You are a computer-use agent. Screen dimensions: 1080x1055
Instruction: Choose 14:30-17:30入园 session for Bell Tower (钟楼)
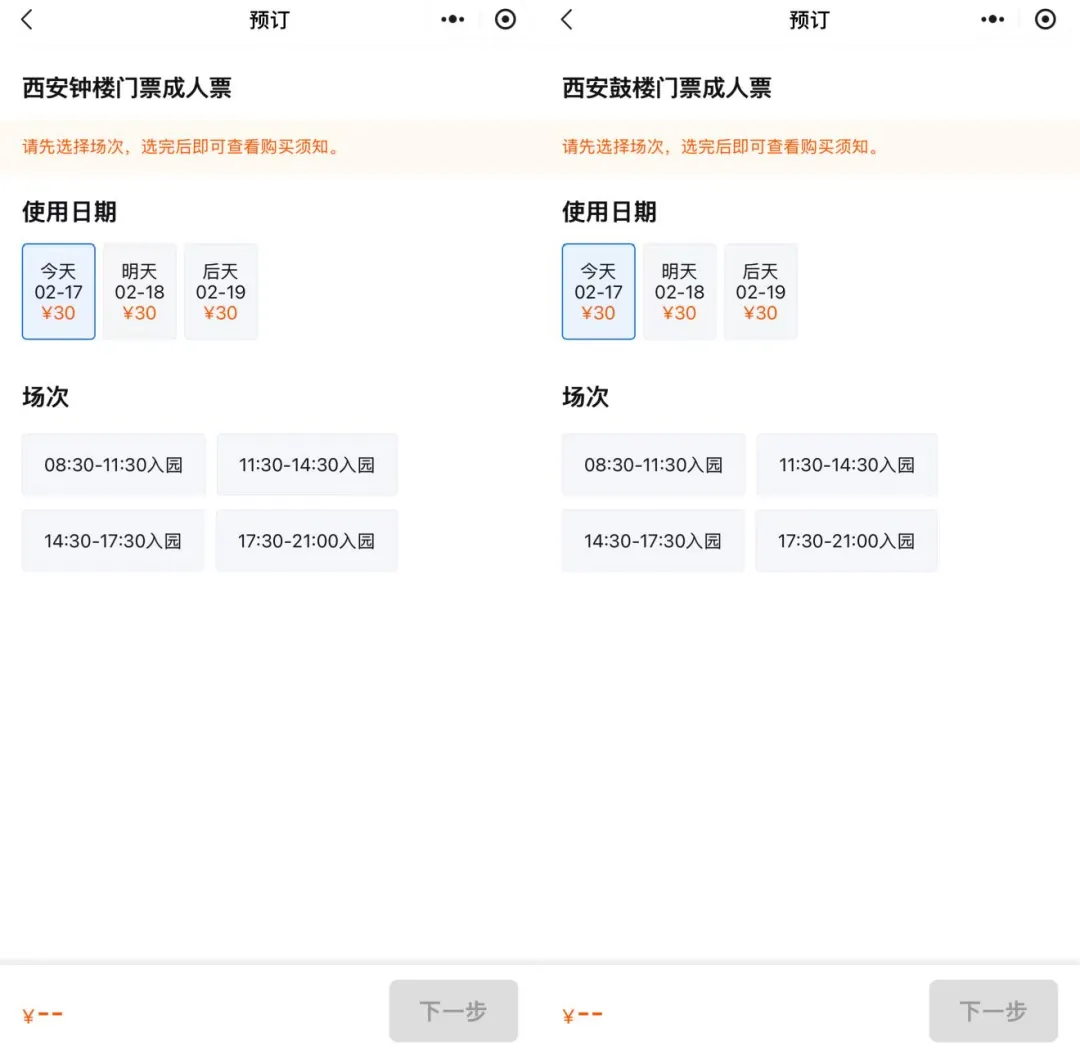pyautogui.click(x=113, y=541)
